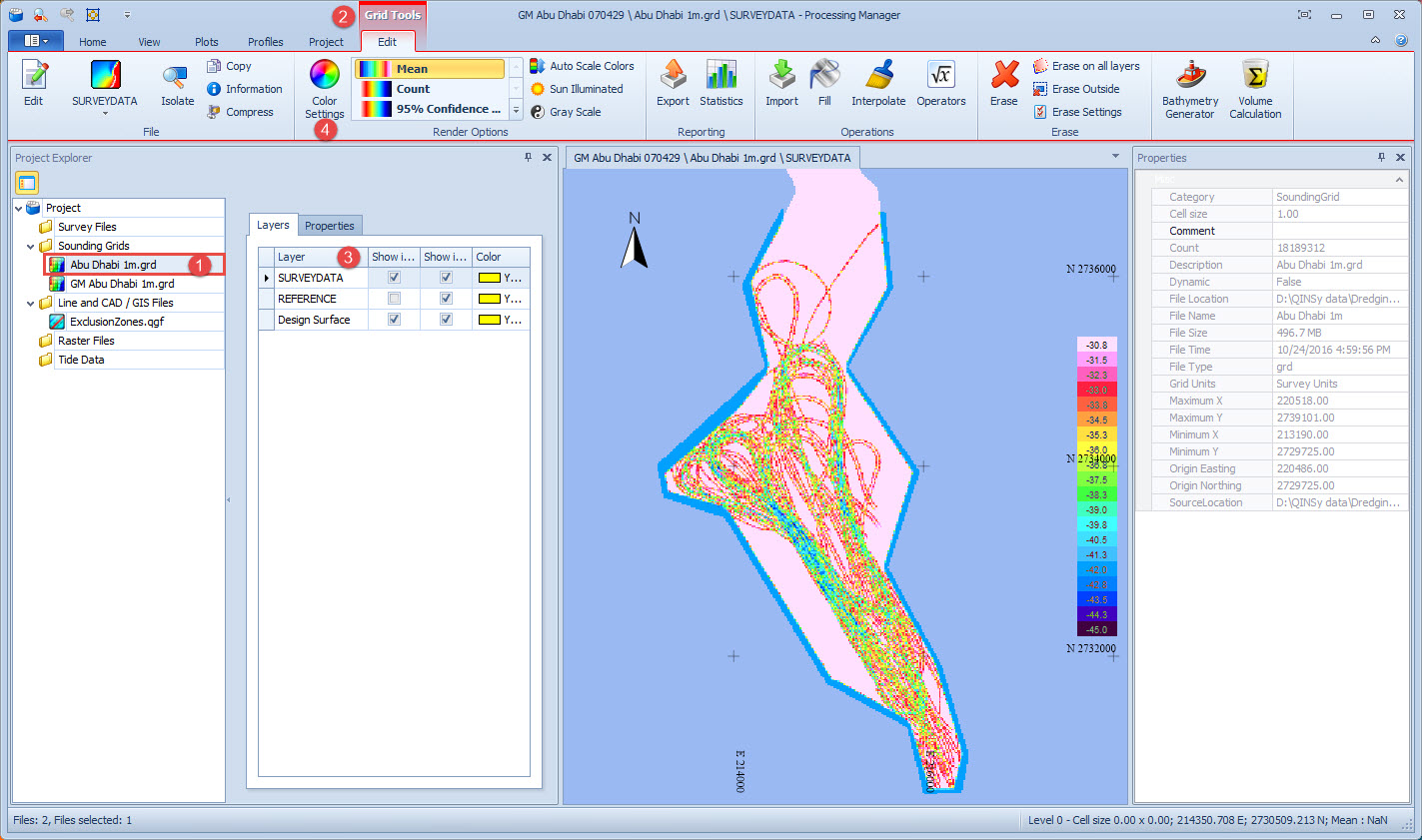
Task: Open the Profiles ribbon tab
Action: pos(265,42)
